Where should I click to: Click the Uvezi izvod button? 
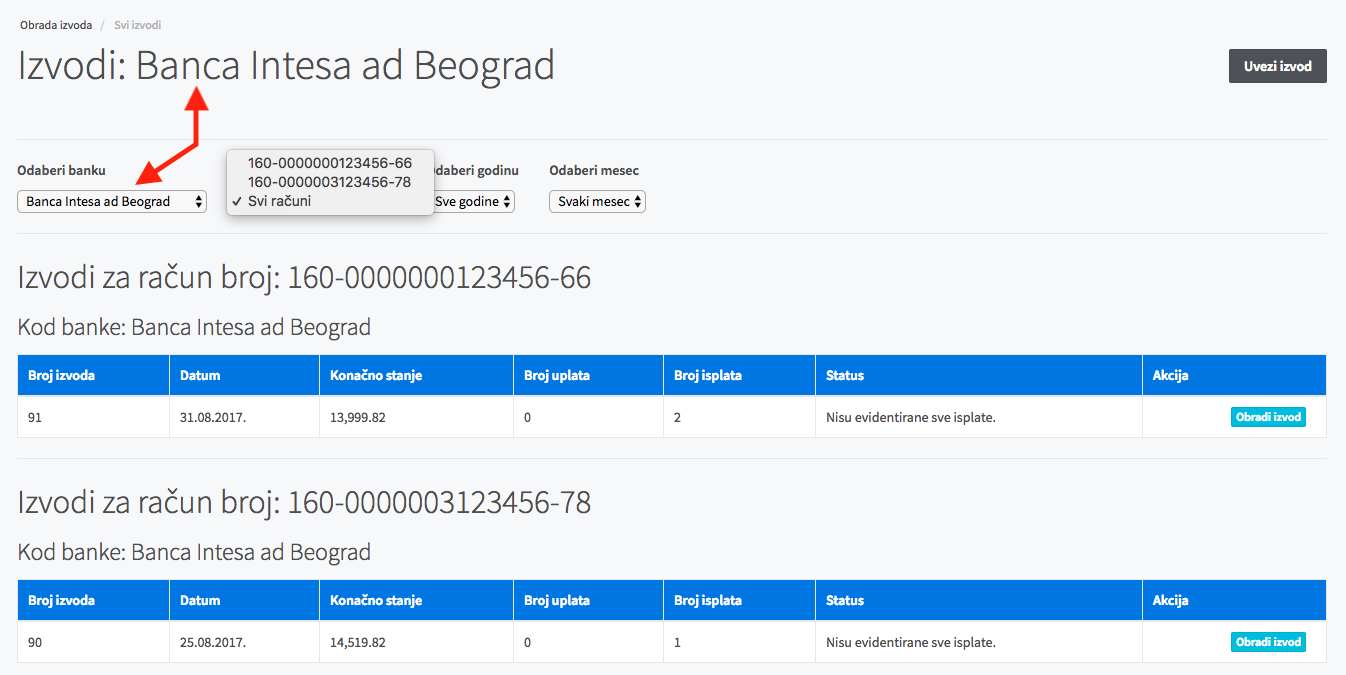coord(1277,66)
